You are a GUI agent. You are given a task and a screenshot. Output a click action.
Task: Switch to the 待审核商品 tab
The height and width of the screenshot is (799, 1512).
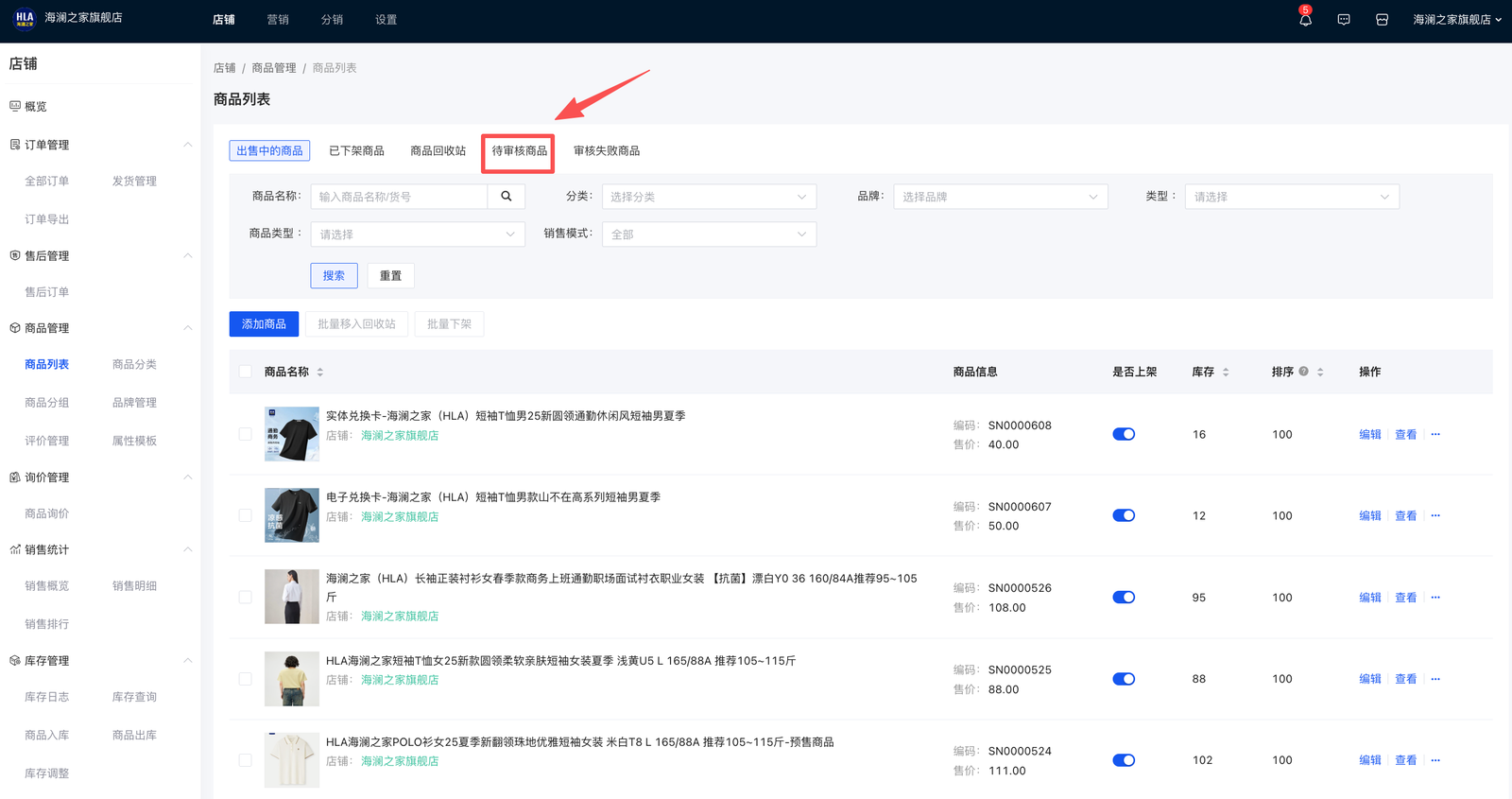519,151
